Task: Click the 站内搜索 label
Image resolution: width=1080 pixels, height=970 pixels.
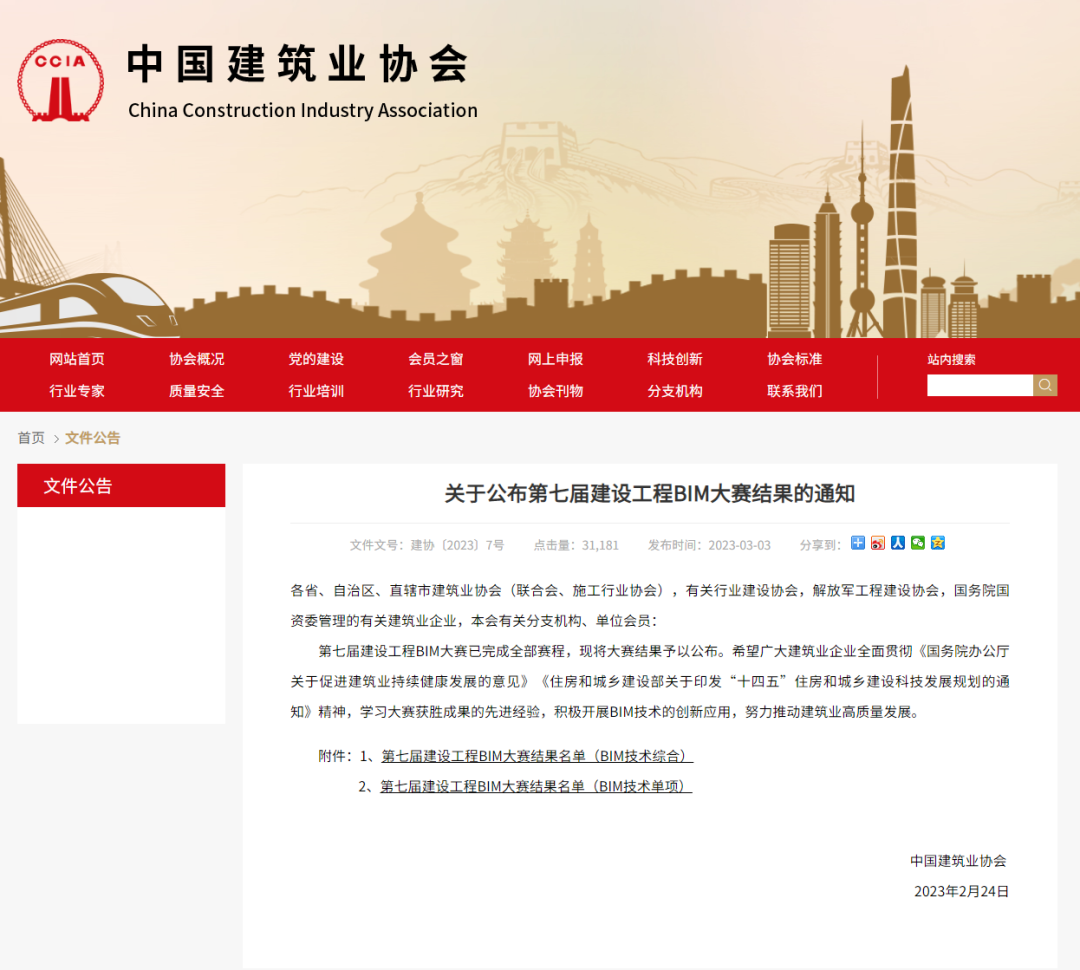Action: [951, 359]
